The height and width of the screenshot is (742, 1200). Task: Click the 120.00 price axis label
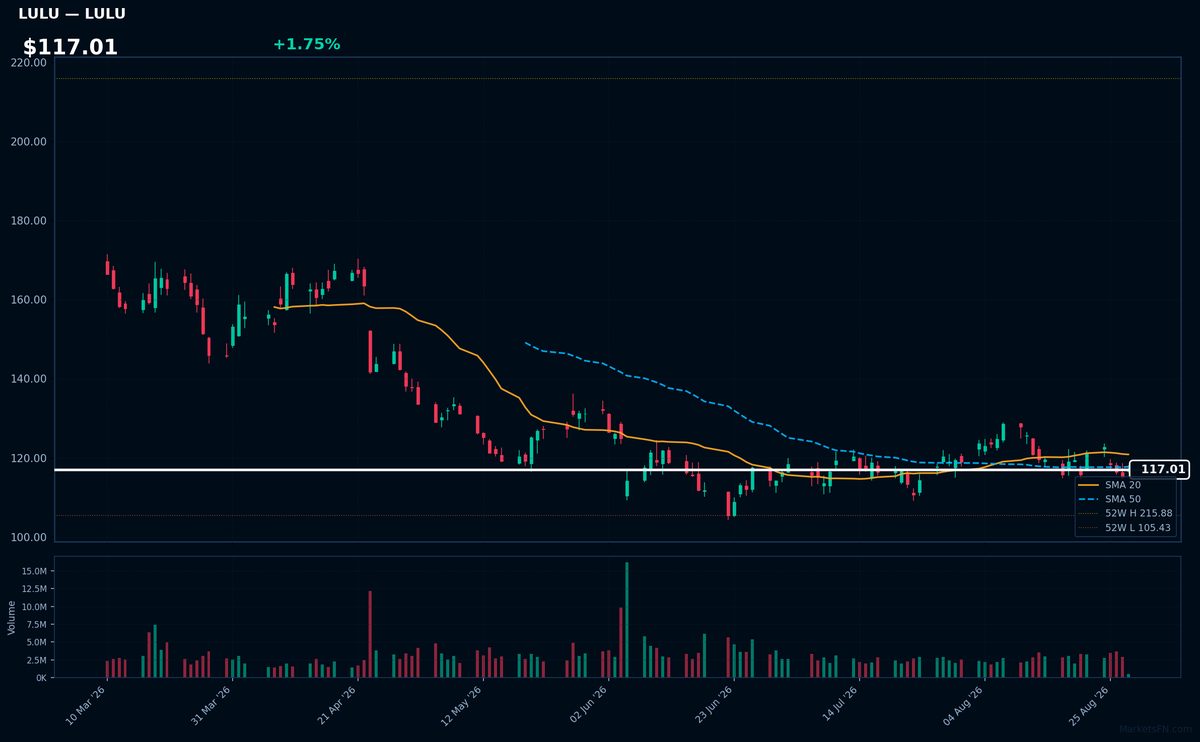click(29, 459)
